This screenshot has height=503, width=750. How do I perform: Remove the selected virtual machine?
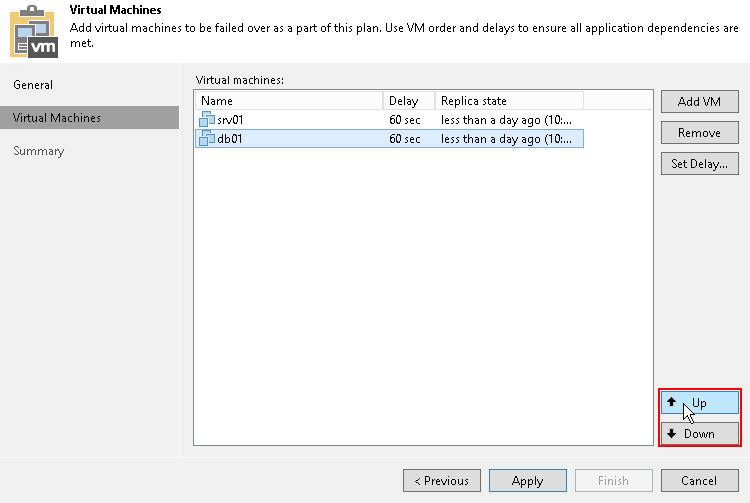tap(699, 133)
